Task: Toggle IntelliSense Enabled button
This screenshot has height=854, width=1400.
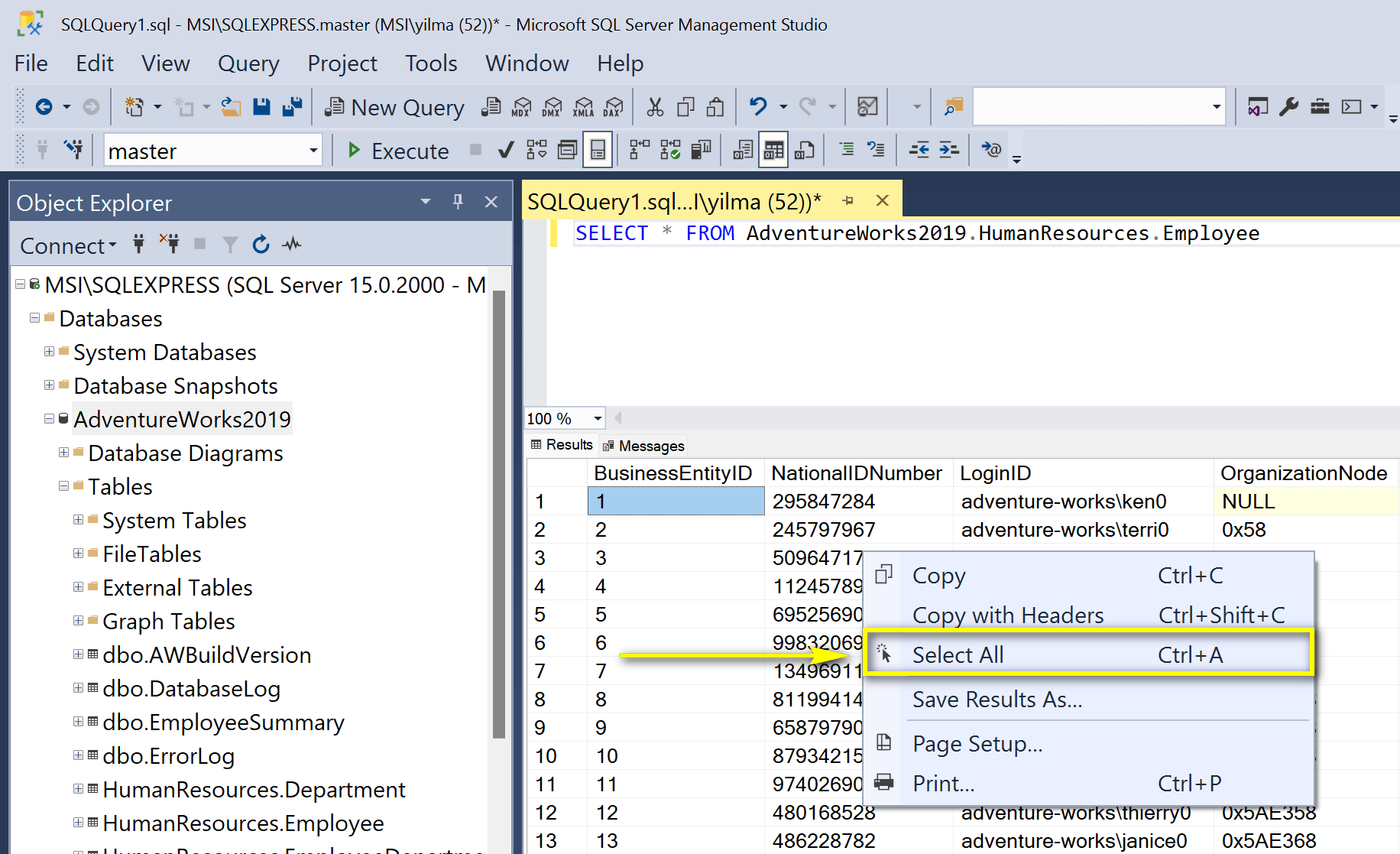Action: tap(598, 150)
